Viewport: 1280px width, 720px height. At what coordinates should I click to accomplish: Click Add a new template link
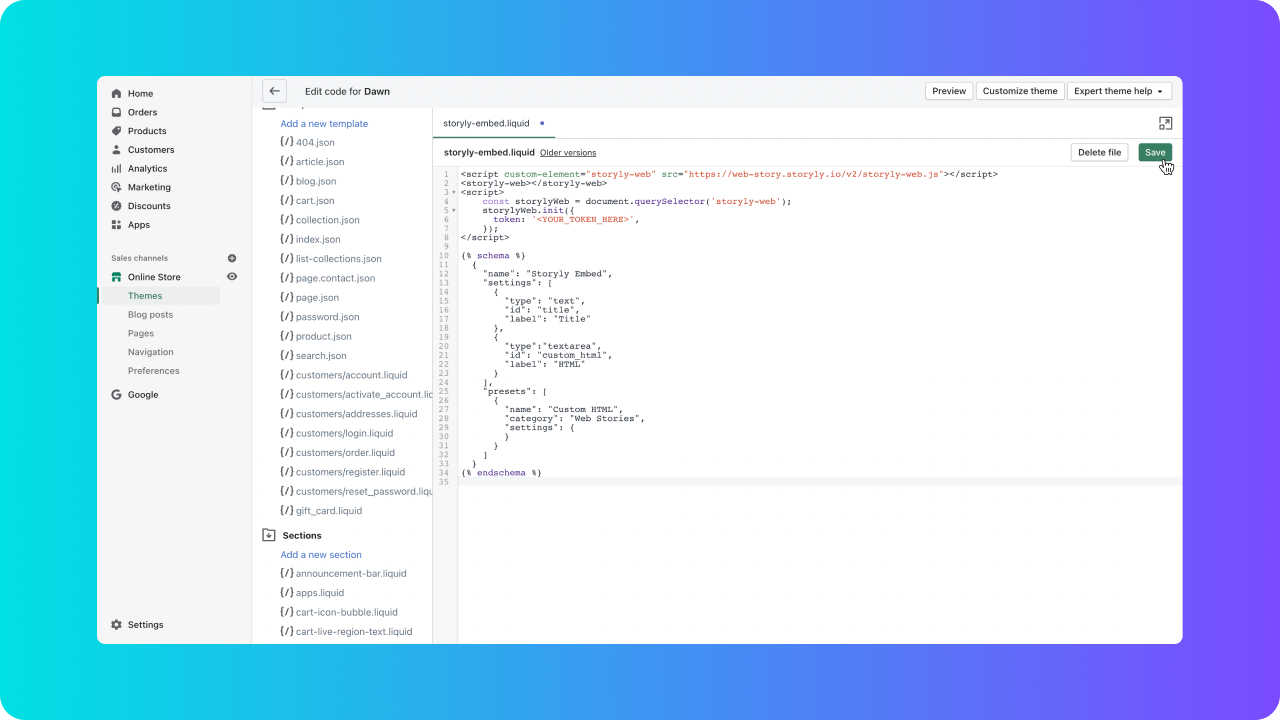pos(324,124)
